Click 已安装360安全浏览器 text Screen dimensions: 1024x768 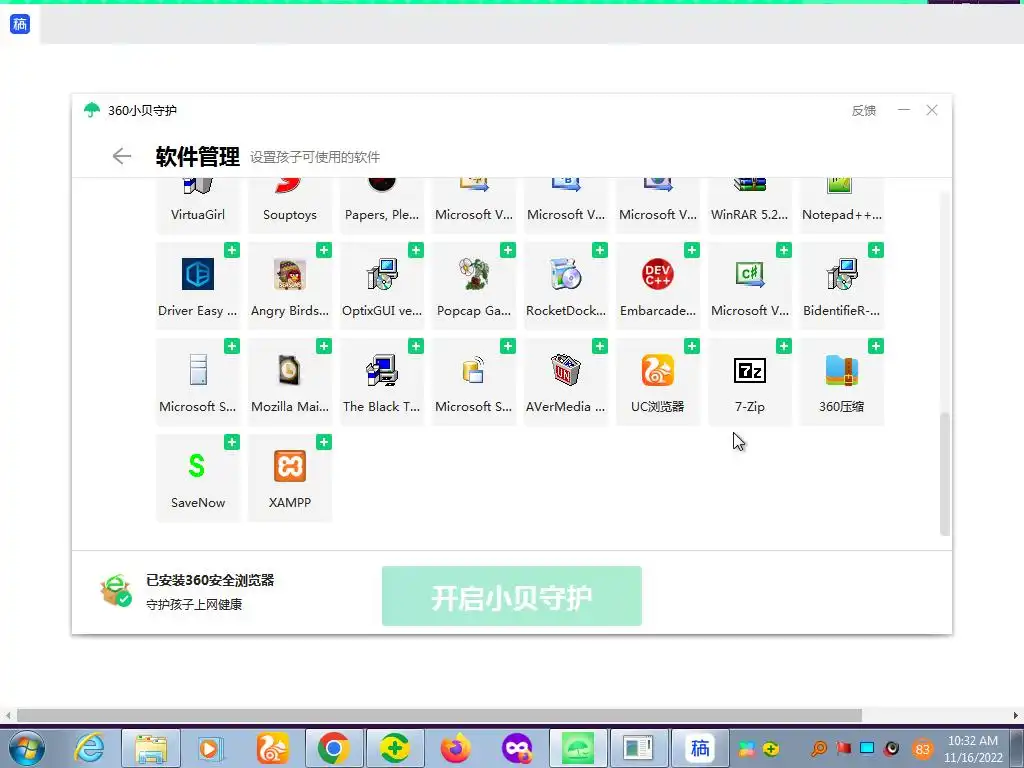click(210, 580)
